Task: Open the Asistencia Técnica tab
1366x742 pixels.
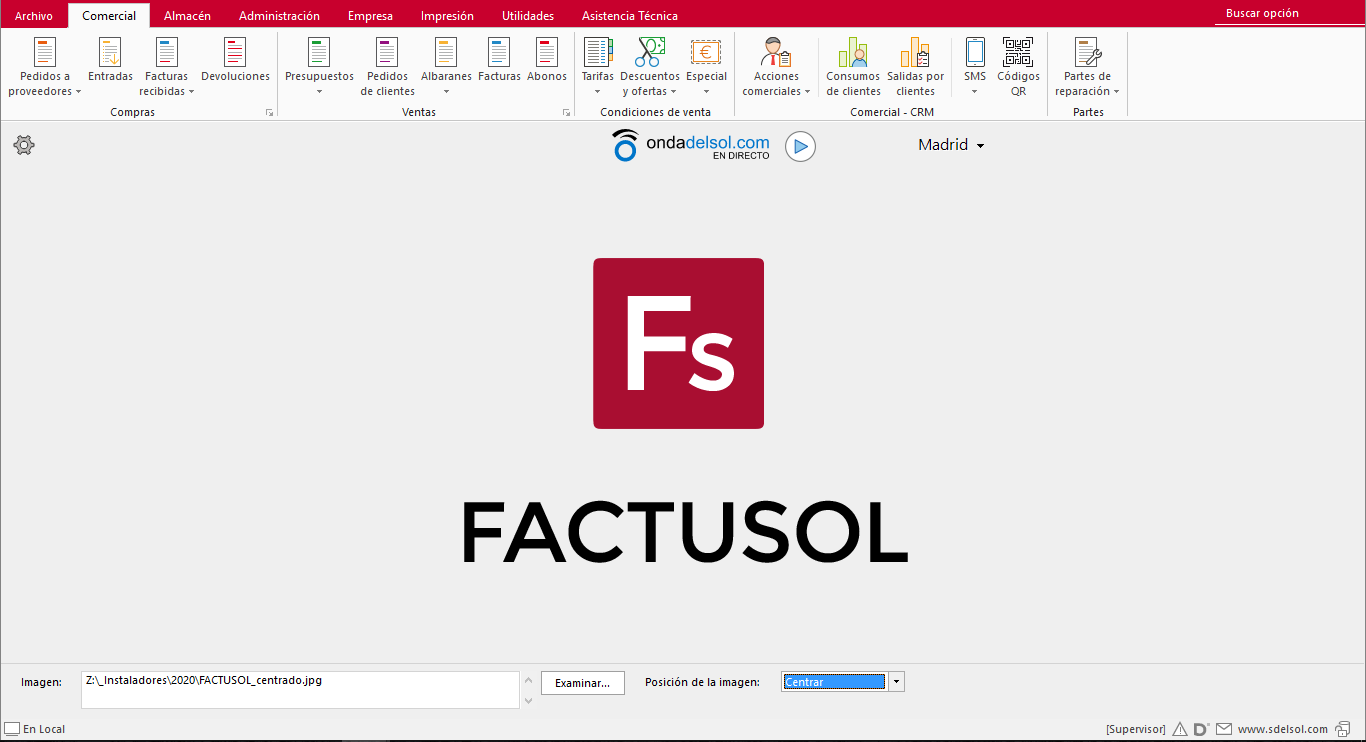Action: point(630,16)
